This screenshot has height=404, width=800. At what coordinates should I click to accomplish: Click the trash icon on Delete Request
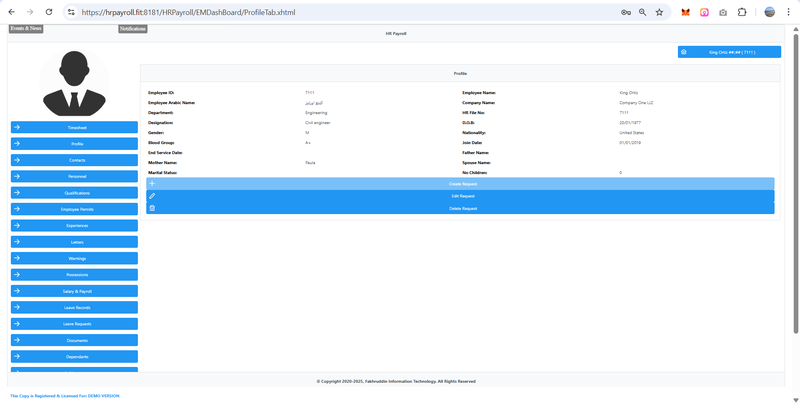[152, 208]
